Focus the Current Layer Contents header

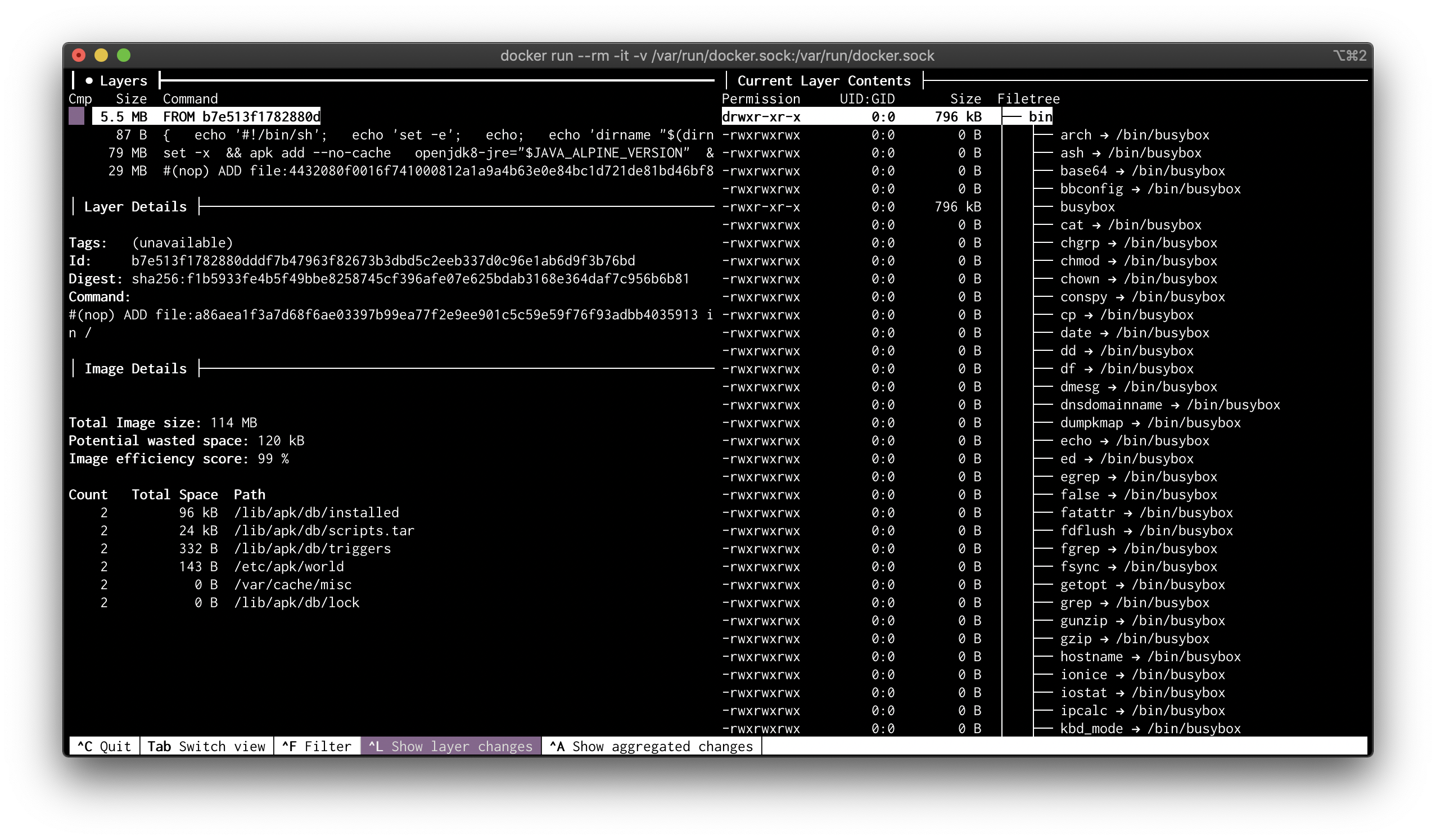click(823, 81)
